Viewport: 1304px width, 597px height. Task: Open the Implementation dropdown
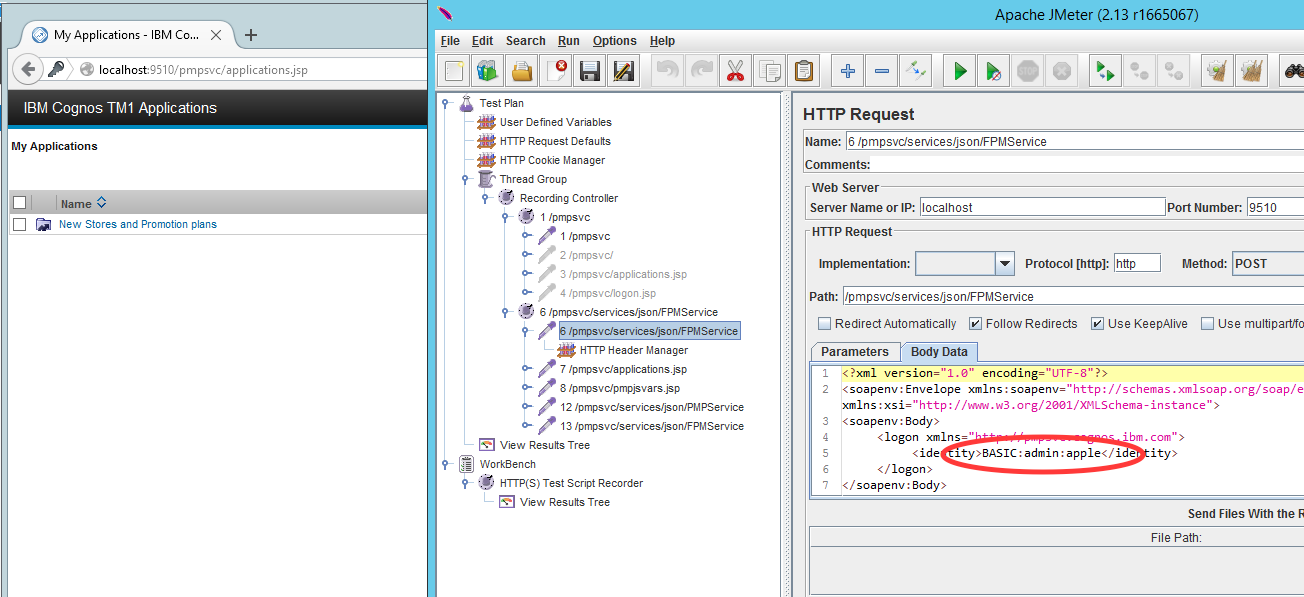1006,264
